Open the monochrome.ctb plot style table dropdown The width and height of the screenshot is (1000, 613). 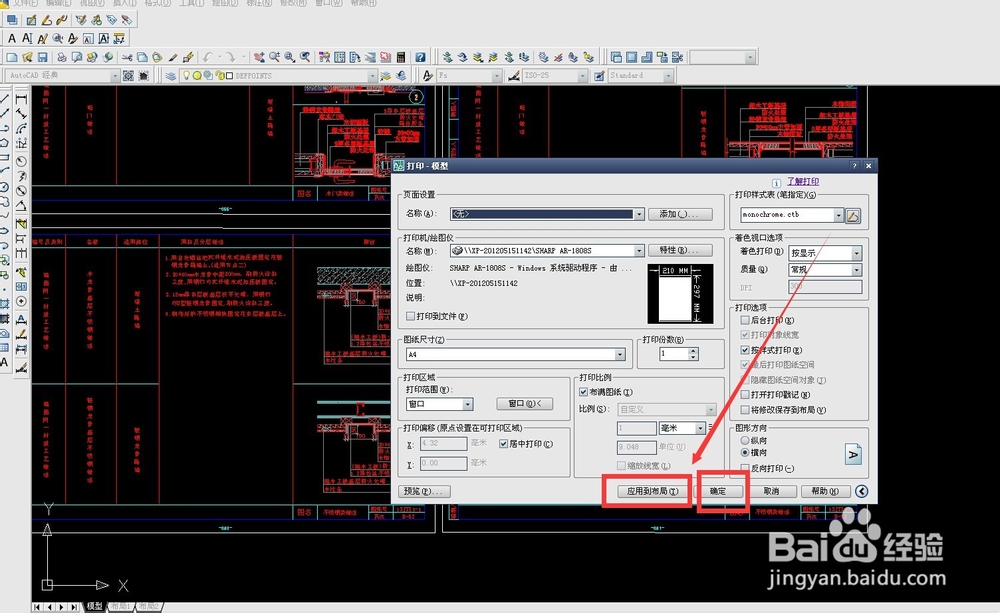click(x=838, y=215)
